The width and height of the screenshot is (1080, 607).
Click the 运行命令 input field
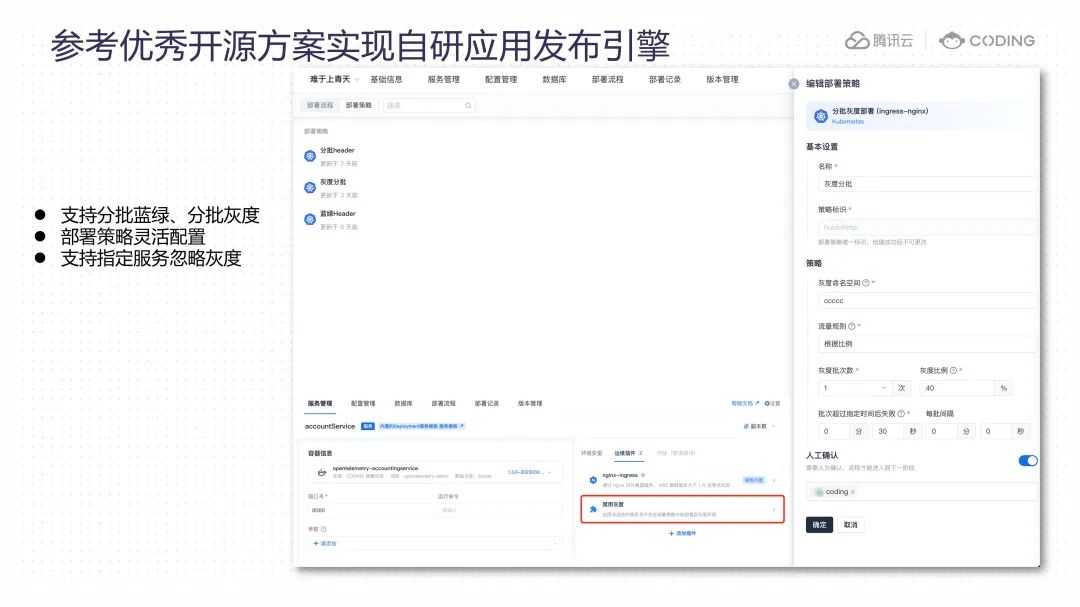tap(499, 511)
